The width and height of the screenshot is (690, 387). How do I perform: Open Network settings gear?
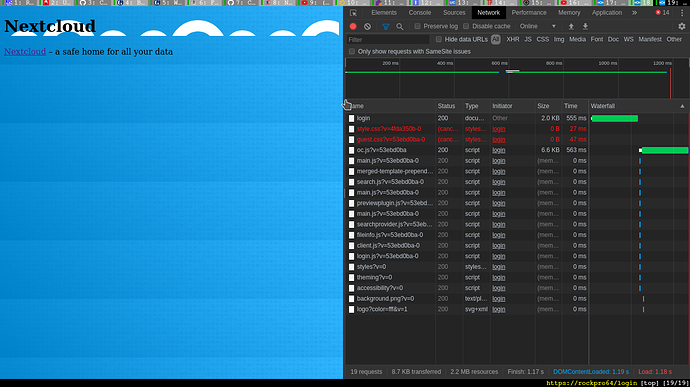(x=682, y=26)
